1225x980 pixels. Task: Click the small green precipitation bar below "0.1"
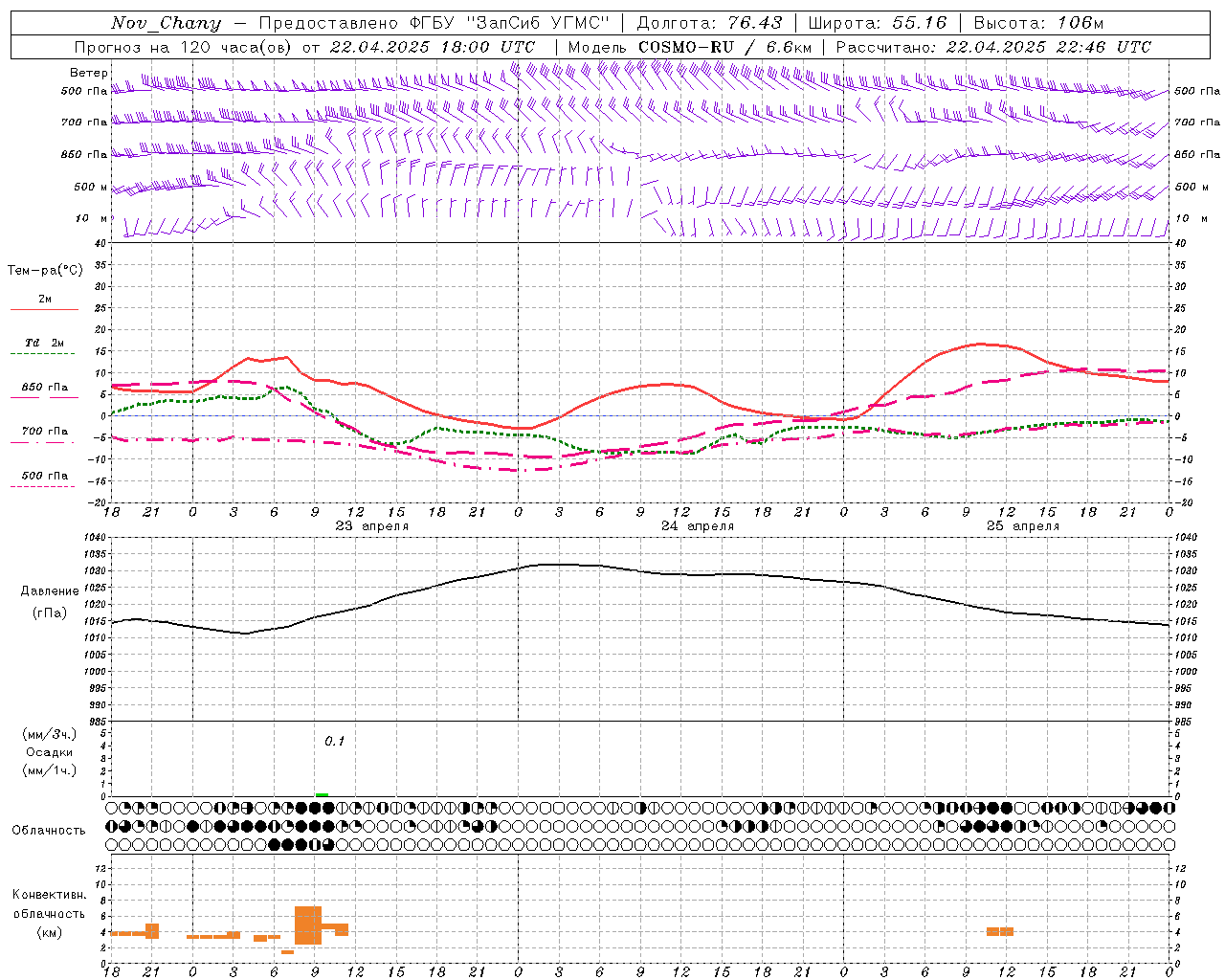click(x=322, y=794)
